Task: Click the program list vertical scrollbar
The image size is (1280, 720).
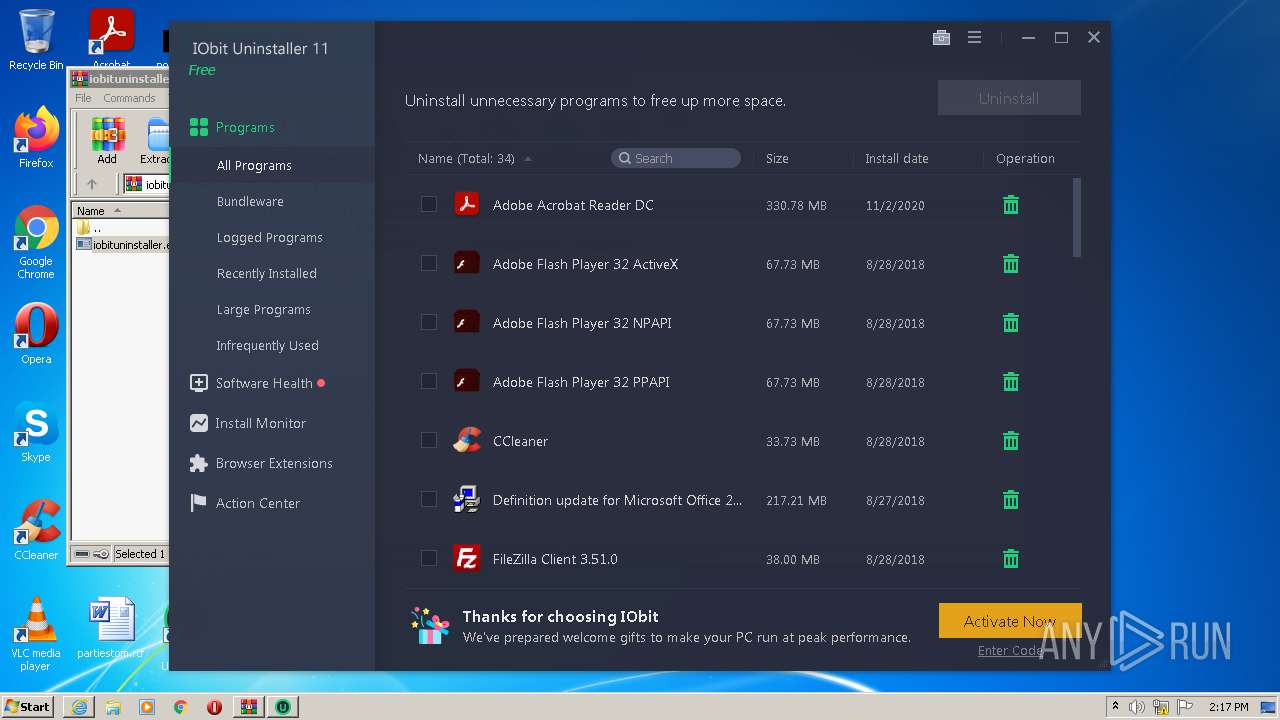Action: click(1077, 218)
